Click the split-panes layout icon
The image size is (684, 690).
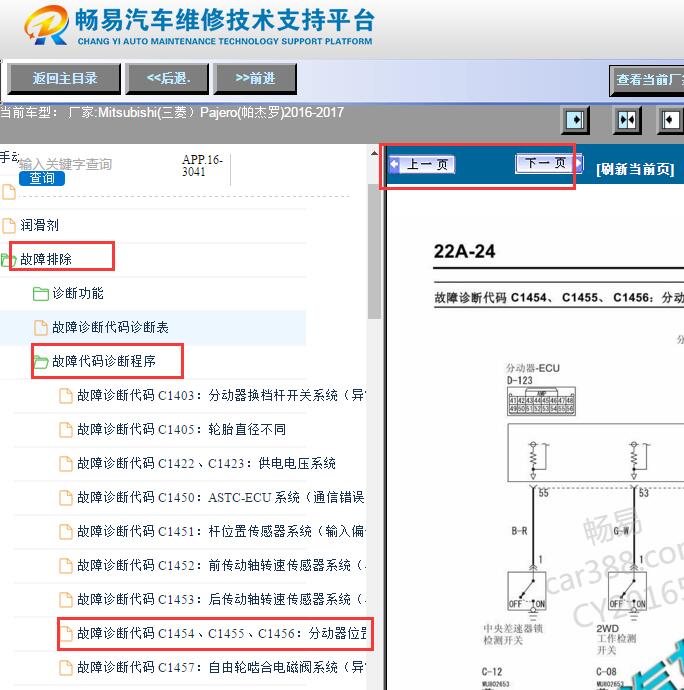point(627,120)
